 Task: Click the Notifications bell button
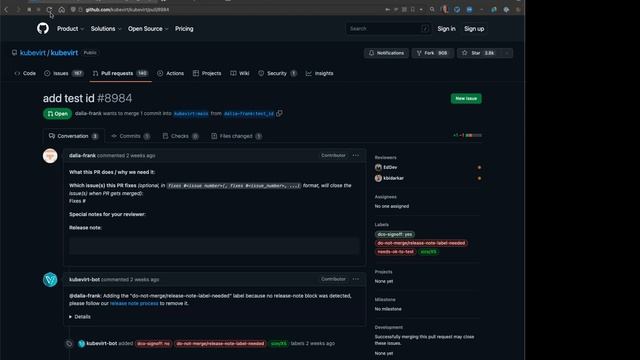[386, 53]
